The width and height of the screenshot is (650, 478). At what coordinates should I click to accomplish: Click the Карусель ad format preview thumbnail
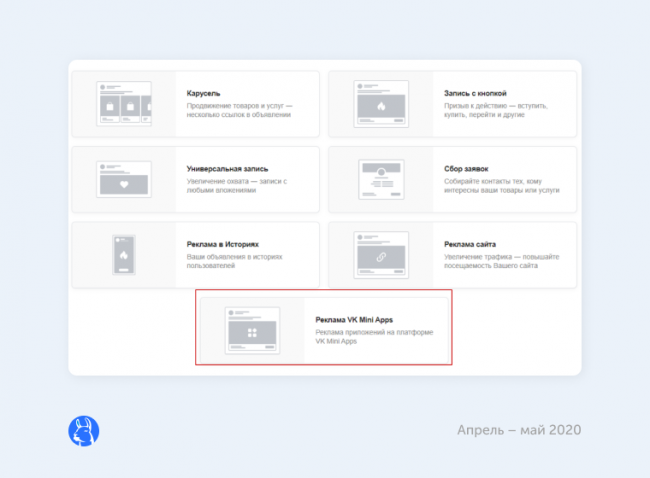click(124, 104)
